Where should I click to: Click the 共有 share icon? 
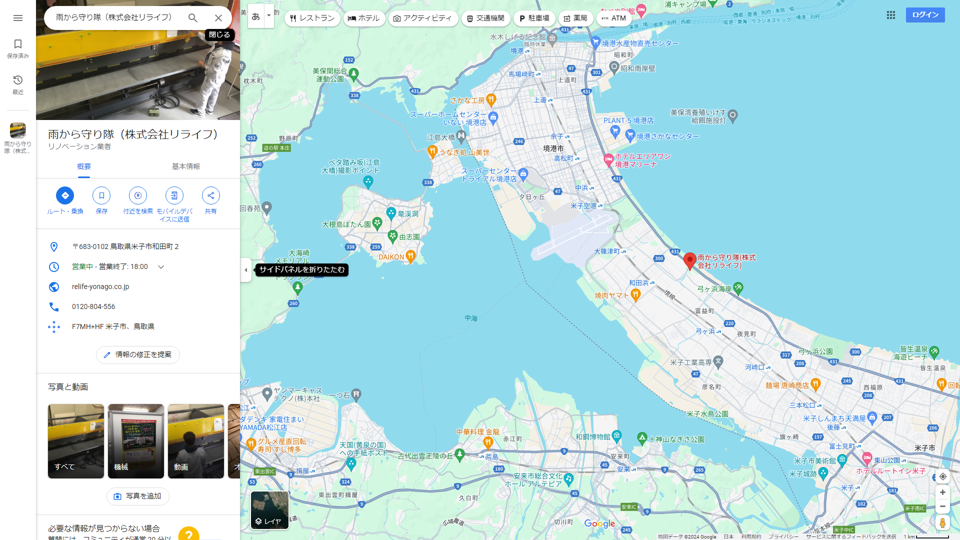point(210,196)
